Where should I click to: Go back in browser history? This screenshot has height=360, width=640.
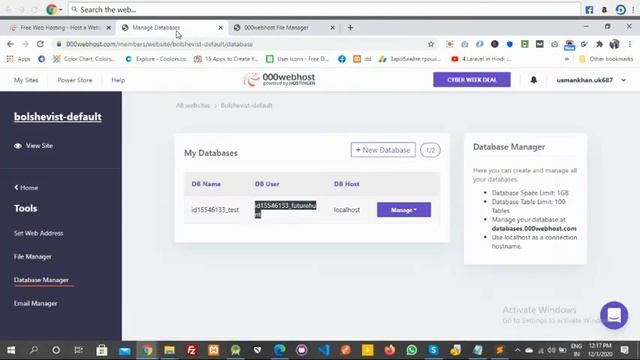pos(10,44)
